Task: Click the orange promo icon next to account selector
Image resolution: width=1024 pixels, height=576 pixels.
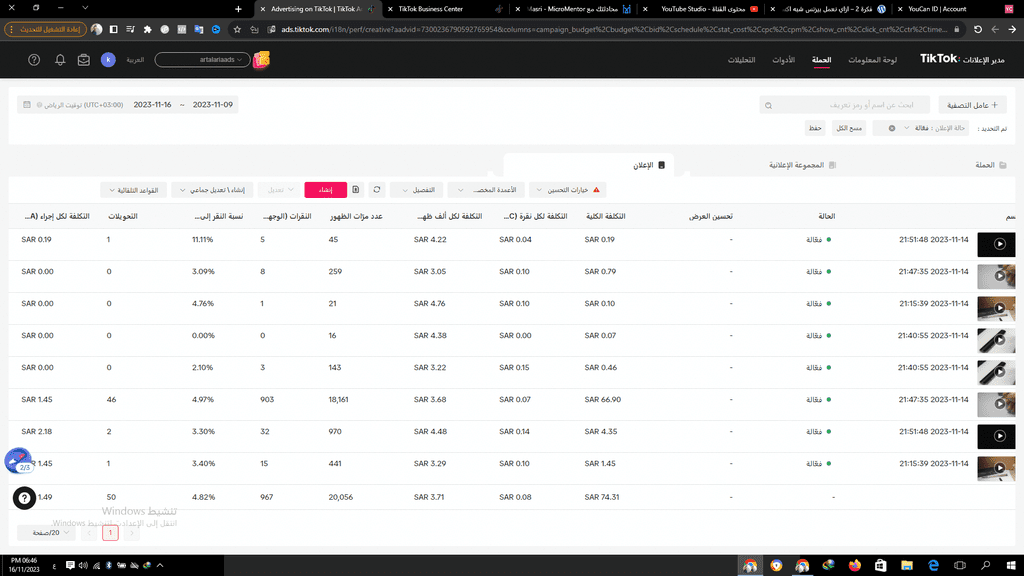Action: coord(261,60)
